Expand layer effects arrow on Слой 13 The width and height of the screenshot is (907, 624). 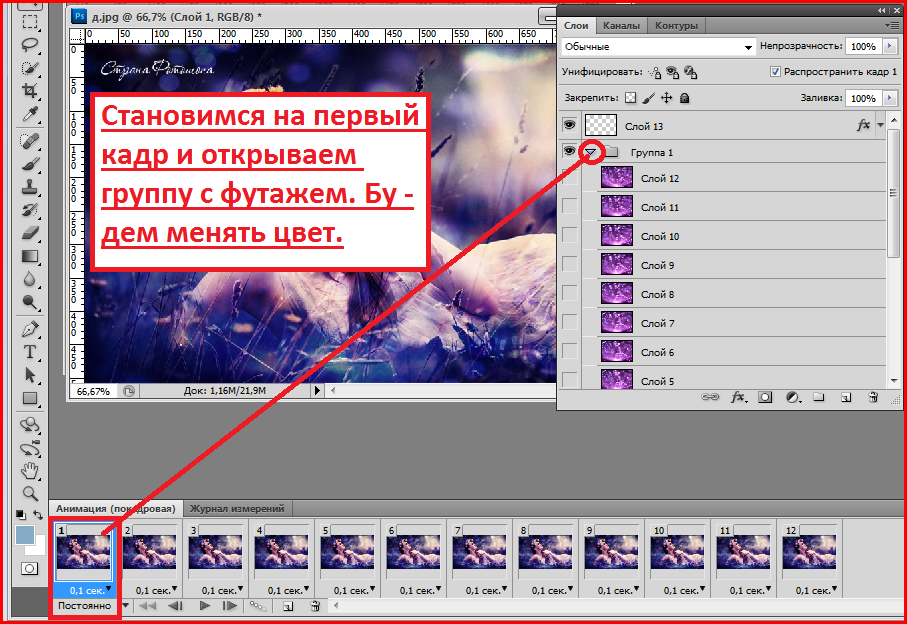880,125
